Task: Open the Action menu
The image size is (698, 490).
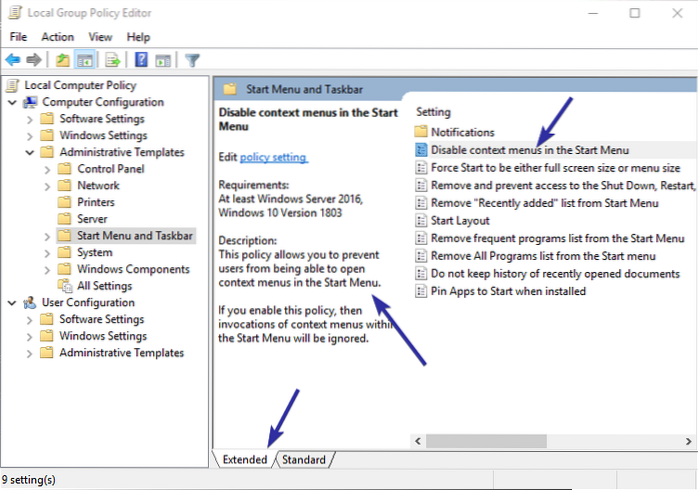Action: [x=57, y=37]
